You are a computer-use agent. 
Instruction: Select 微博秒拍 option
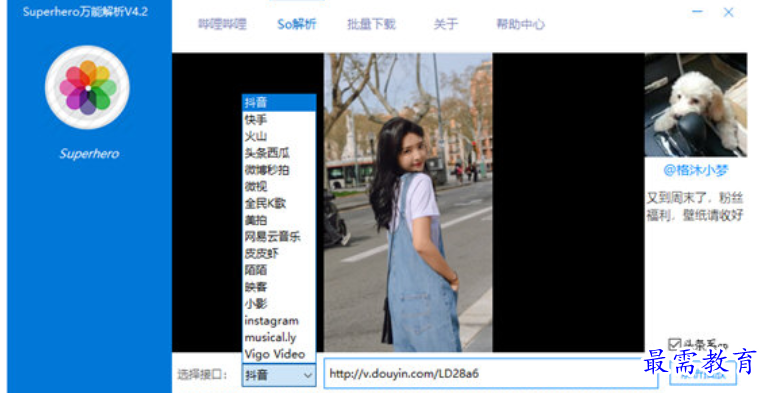pyautogui.click(x=279, y=170)
